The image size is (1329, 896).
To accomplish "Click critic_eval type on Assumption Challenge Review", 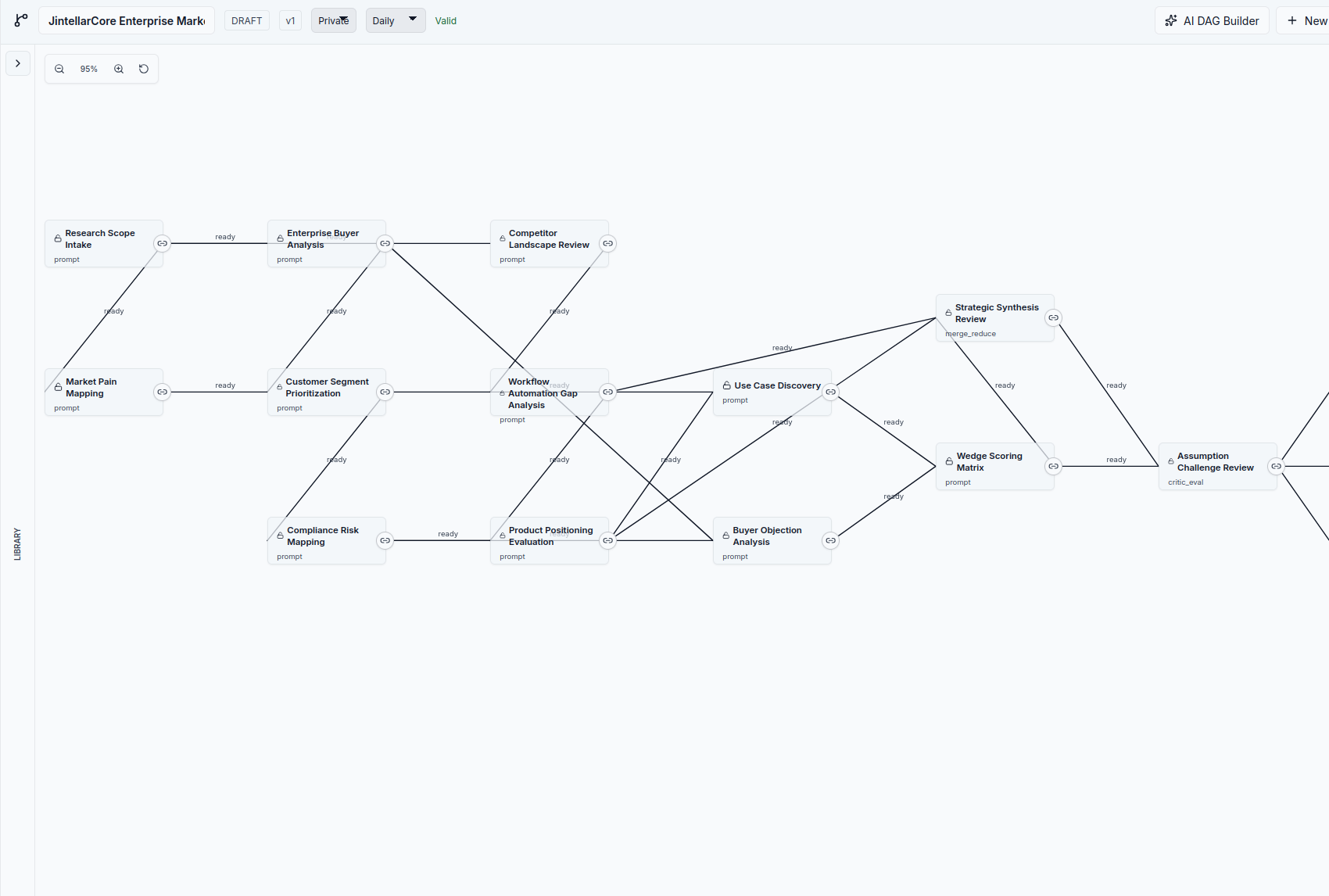I will point(1186,482).
